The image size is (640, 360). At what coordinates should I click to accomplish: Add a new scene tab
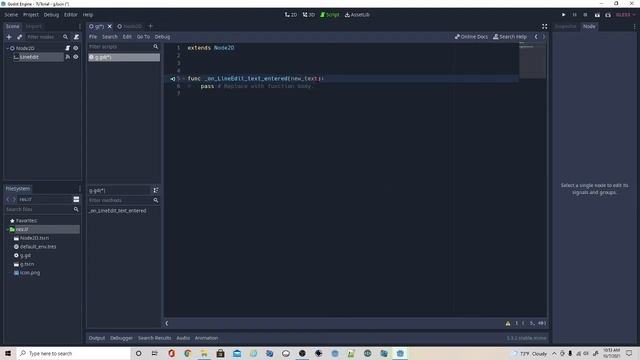click(150, 27)
